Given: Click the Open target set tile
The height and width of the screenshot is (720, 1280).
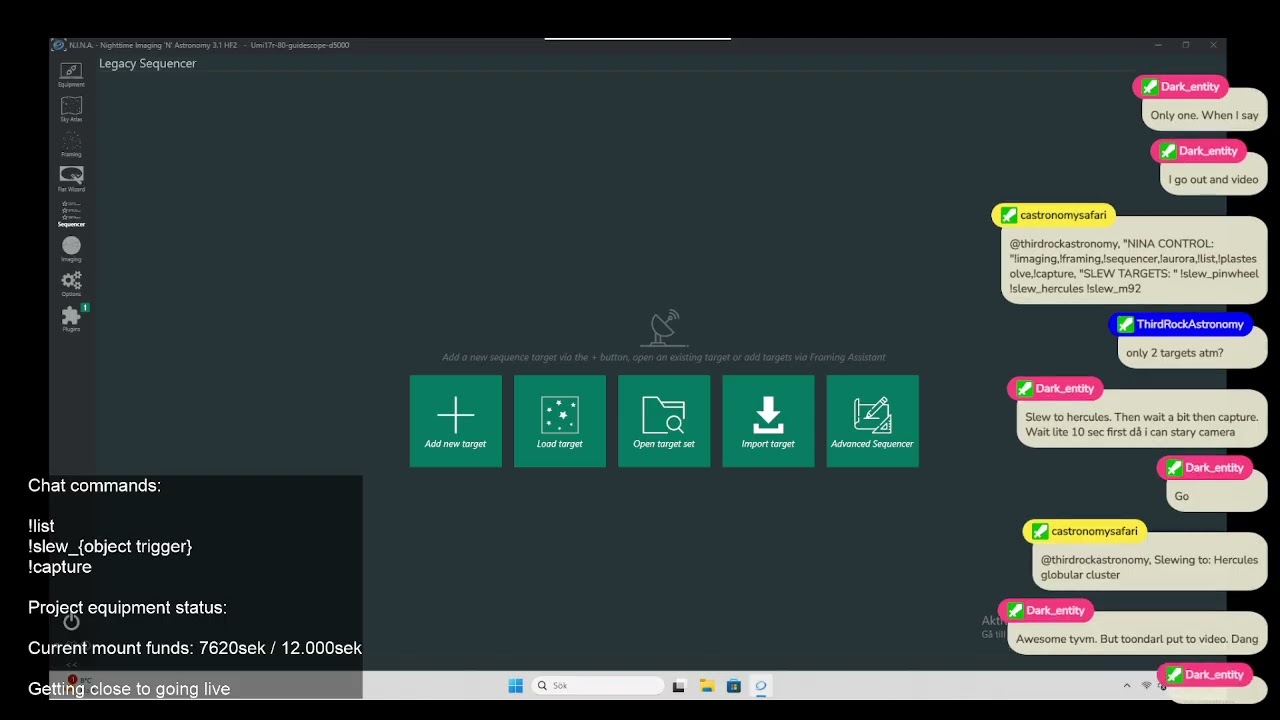Looking at the screenshot, I should point(664,421).
